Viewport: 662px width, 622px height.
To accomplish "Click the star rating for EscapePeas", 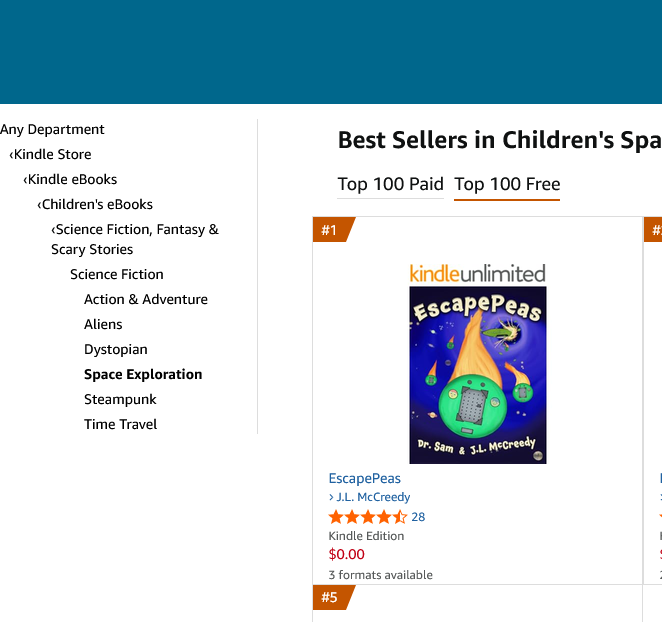I will (x=368, y=516).
